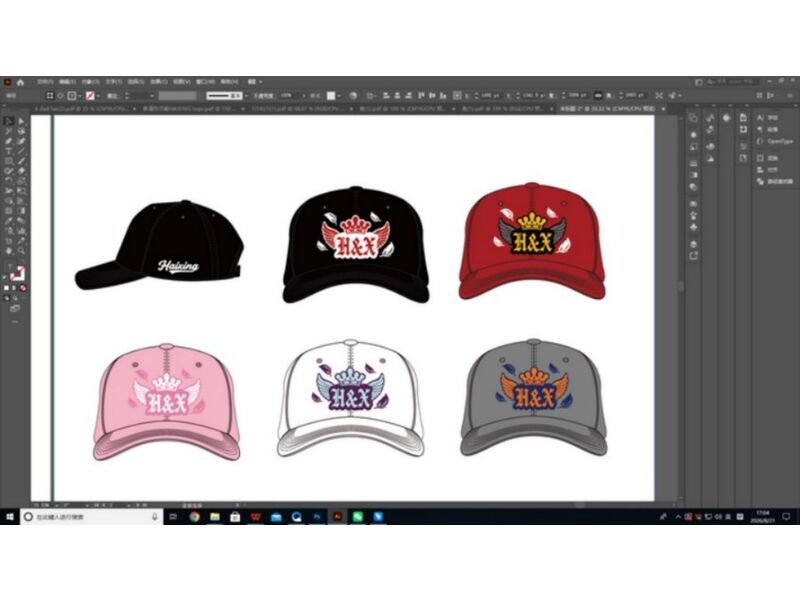Expand the opacity value arrow
Screen dimensions: 800x600
coord(304,95)
